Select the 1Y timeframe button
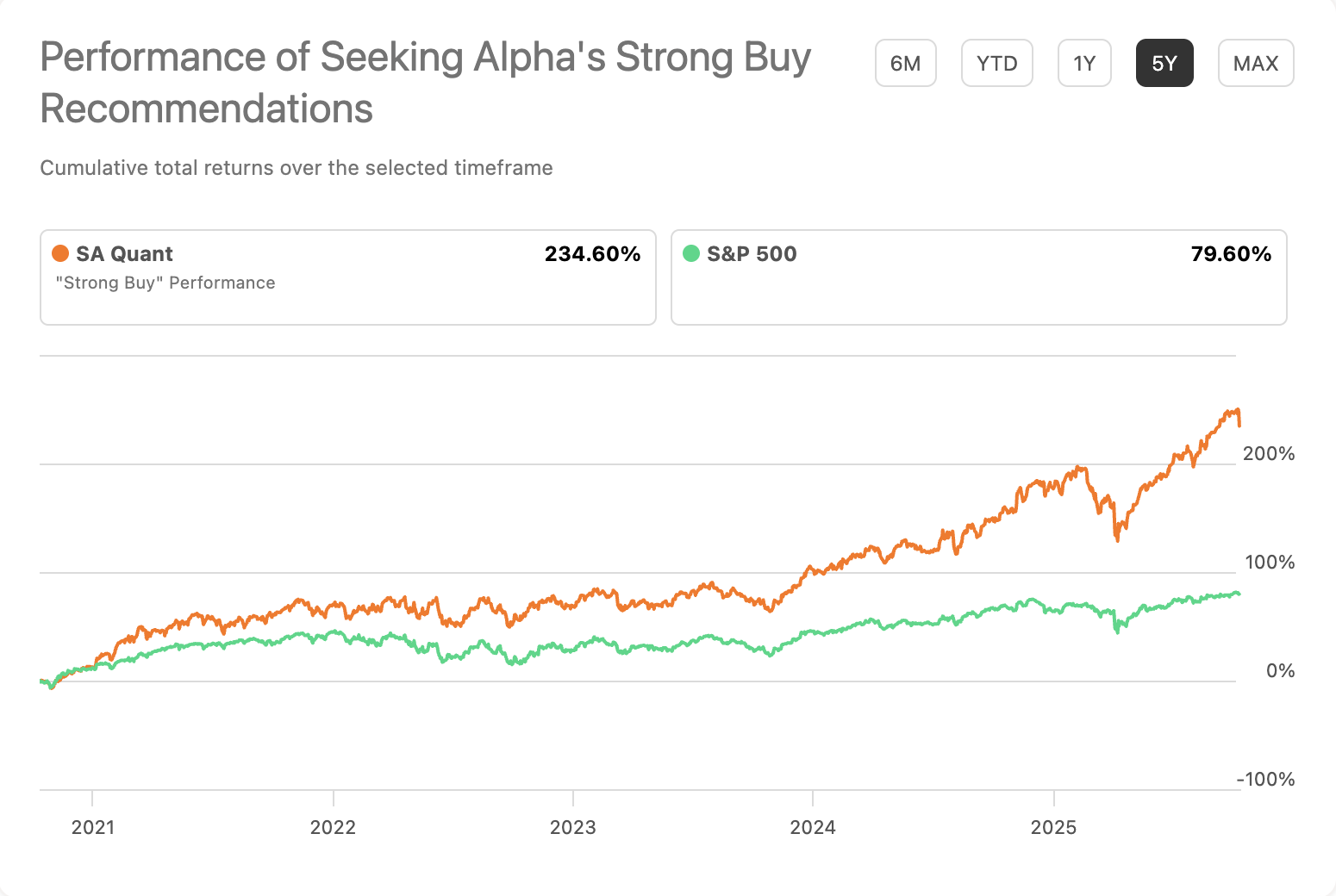Screen dimensions: 1336x896 pos(1084,62)
